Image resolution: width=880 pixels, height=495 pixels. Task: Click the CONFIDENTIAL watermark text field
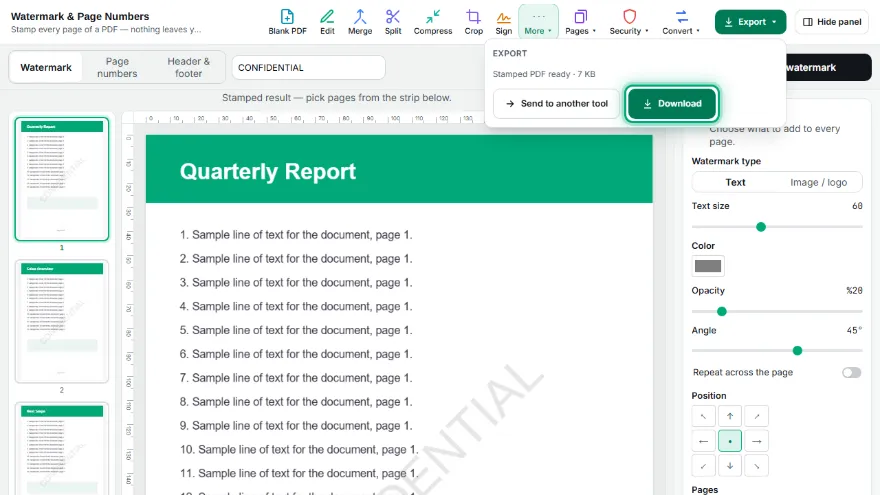click(308, 67)
